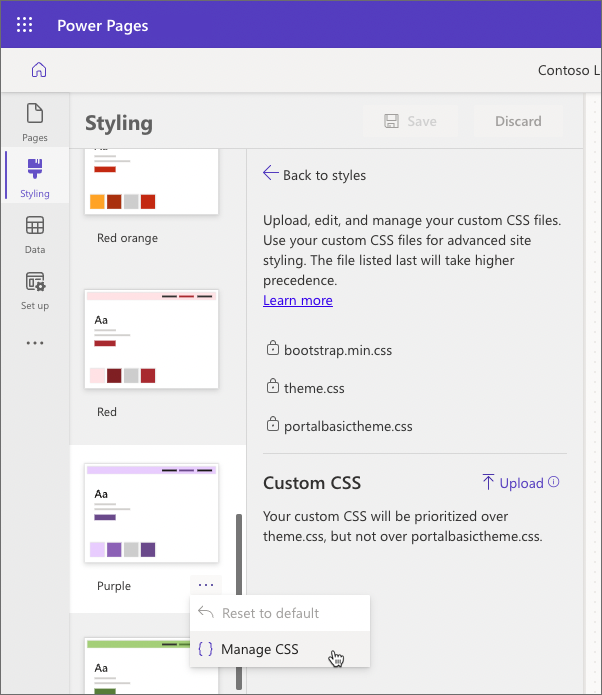Click the Purple theme label
602x695 pixels.
coord(114,586)
